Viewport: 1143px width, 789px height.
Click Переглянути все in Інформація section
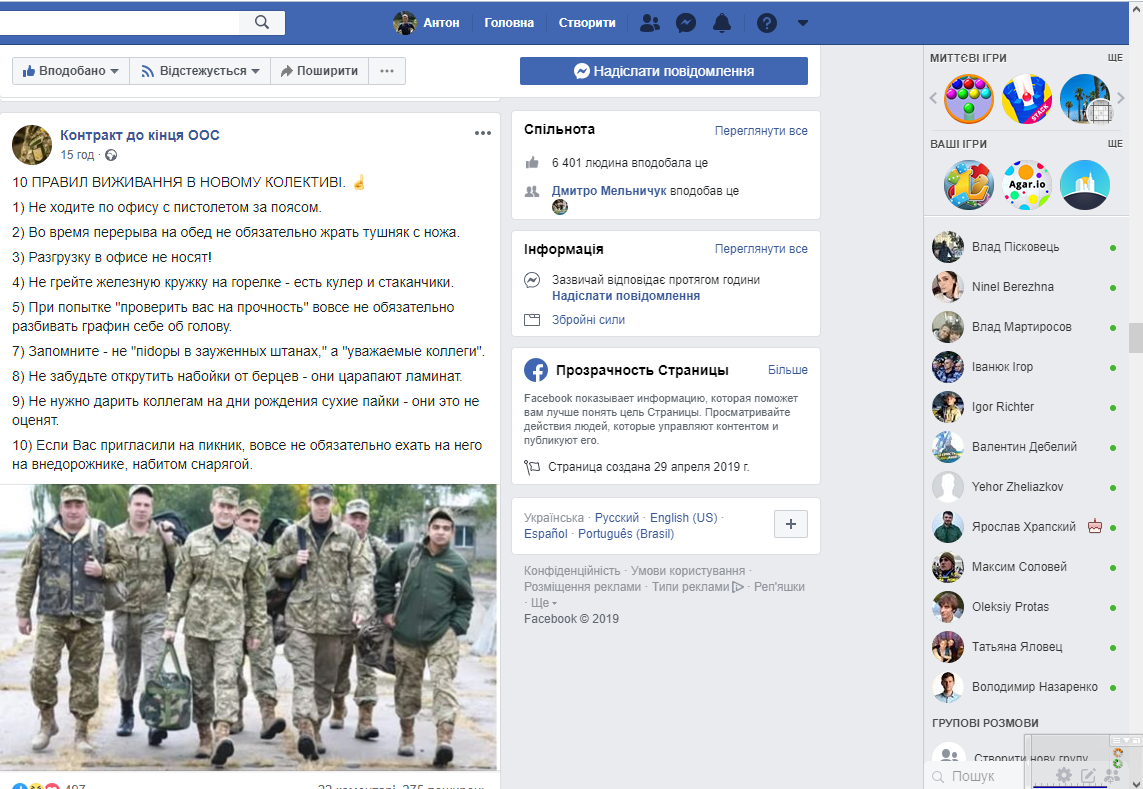[761, 249]
